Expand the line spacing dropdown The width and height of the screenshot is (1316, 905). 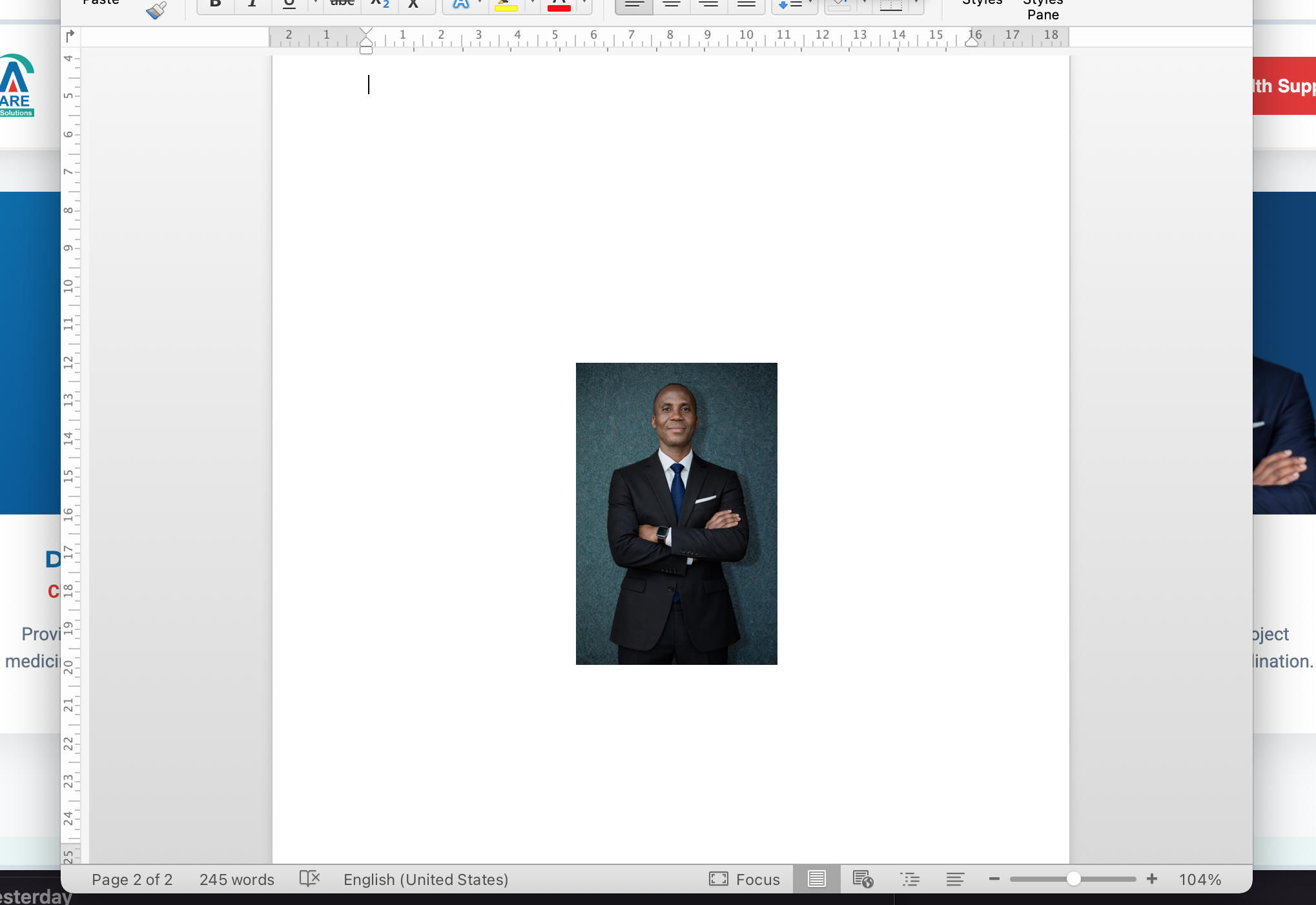point(810,4)
